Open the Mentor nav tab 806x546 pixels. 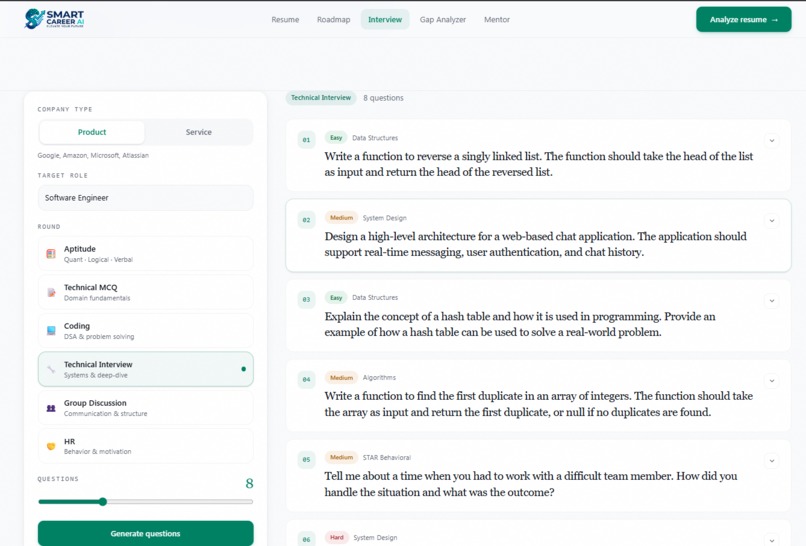pyautogui.click(x=497, y=20)
